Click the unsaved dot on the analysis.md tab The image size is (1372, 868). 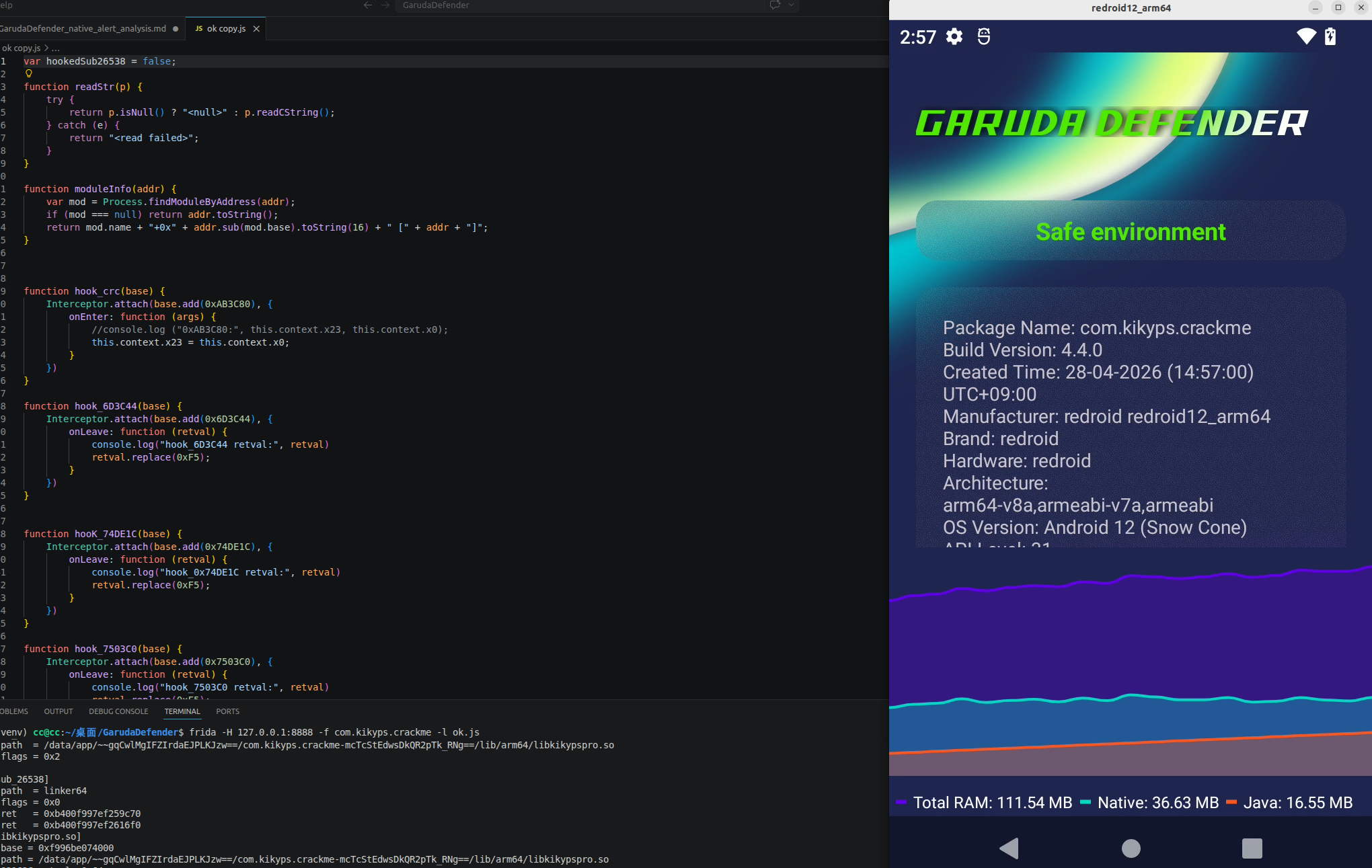176,29
